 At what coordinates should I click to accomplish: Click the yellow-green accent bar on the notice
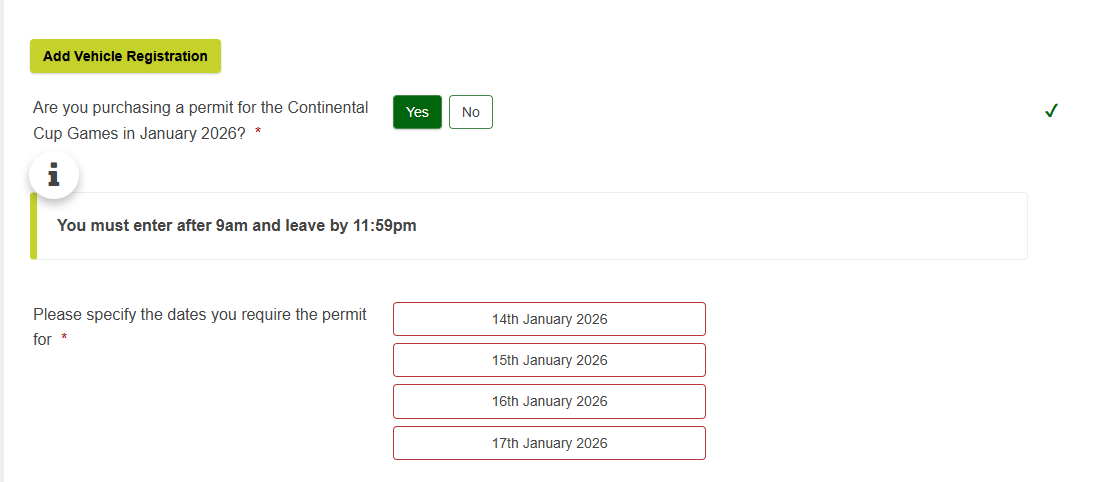click(34, 226)
